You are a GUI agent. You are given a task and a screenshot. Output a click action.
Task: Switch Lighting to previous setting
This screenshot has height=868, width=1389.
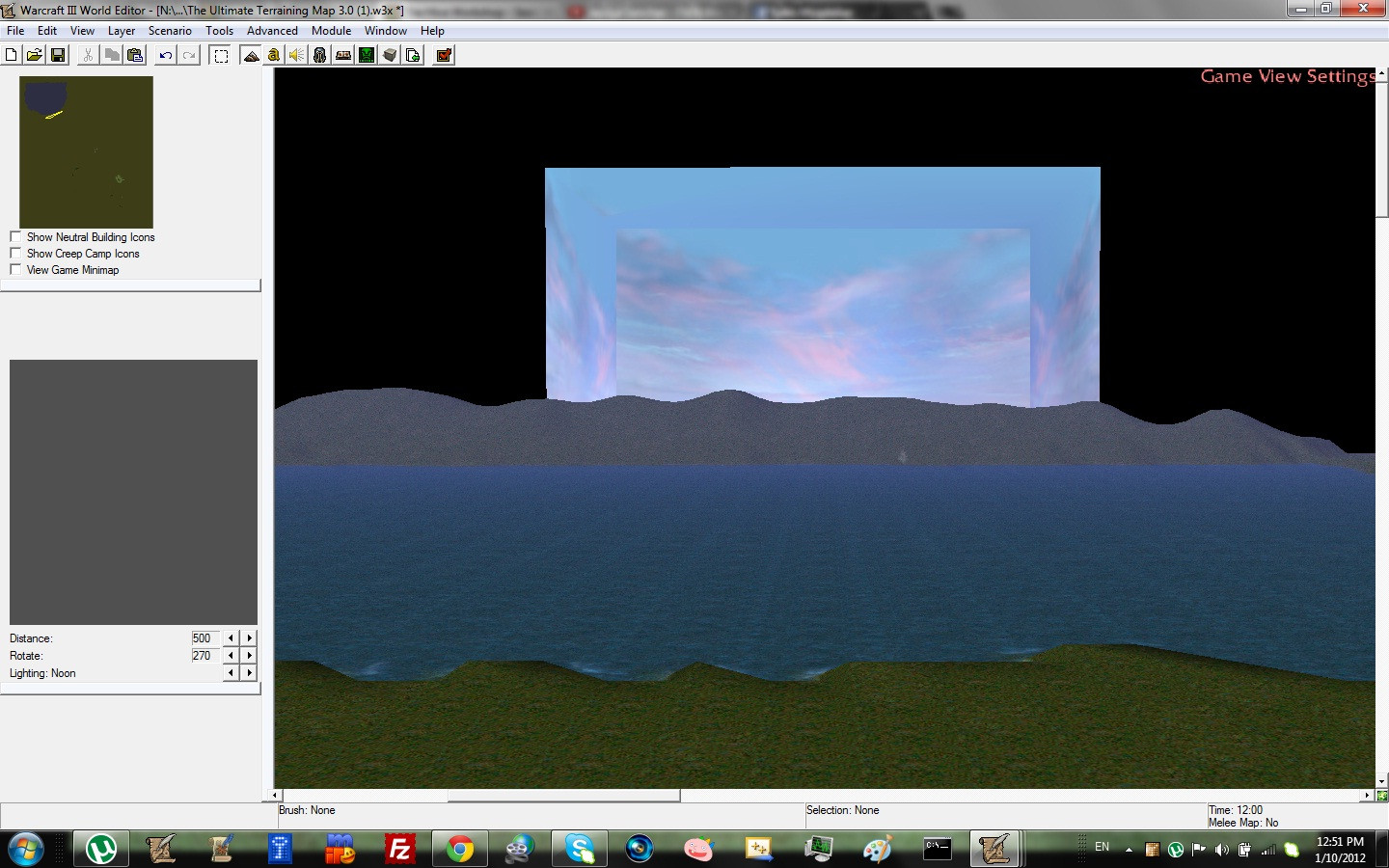click(231, 673)
